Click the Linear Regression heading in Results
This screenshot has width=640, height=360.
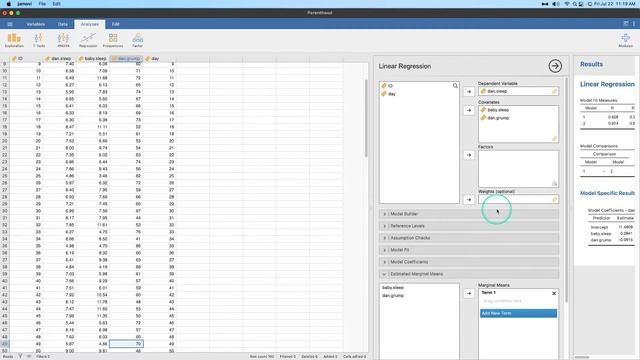[607, 84]
